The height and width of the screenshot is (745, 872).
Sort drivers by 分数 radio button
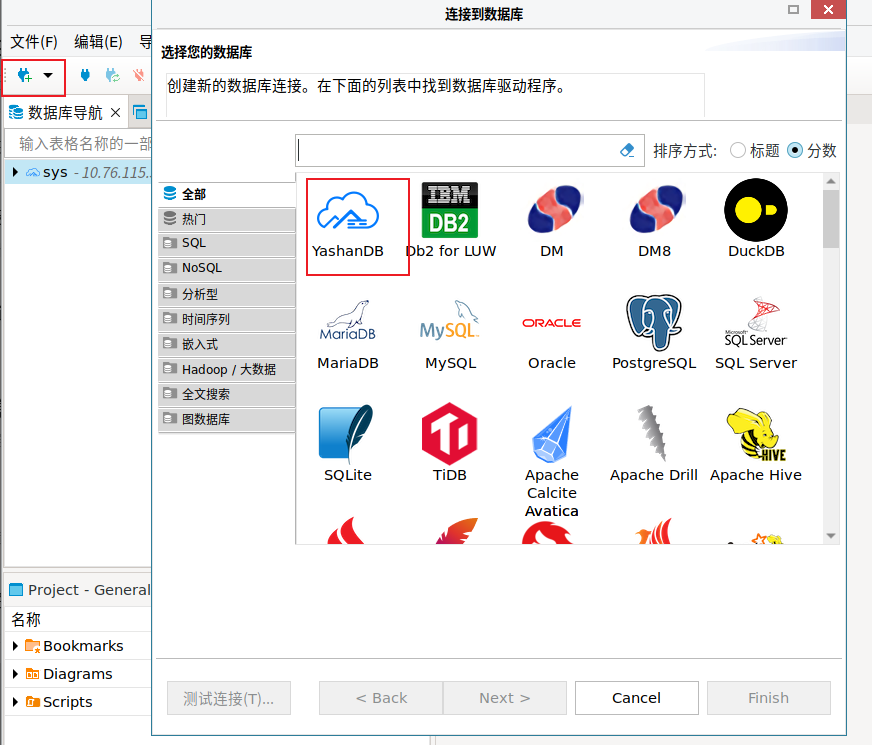(795, 150)
